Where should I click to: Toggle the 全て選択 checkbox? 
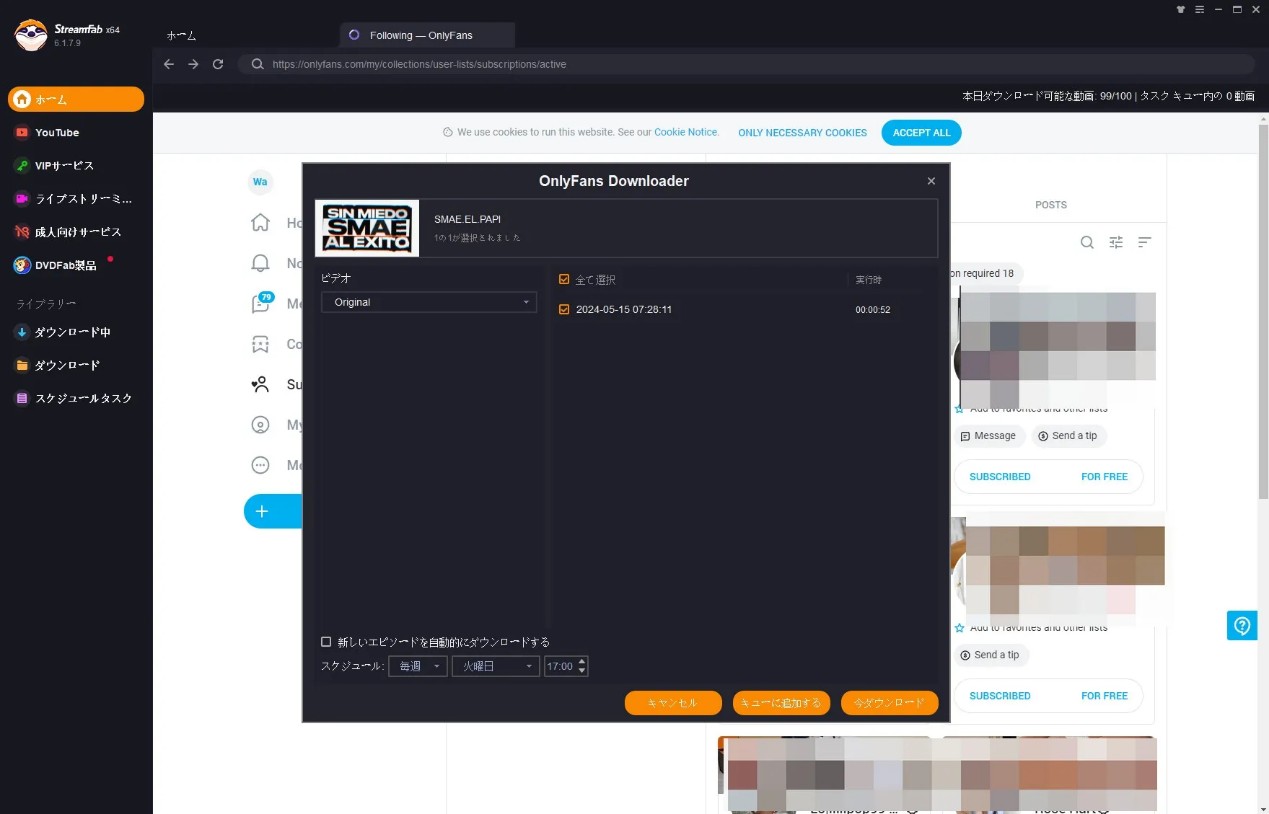[564, 280]
